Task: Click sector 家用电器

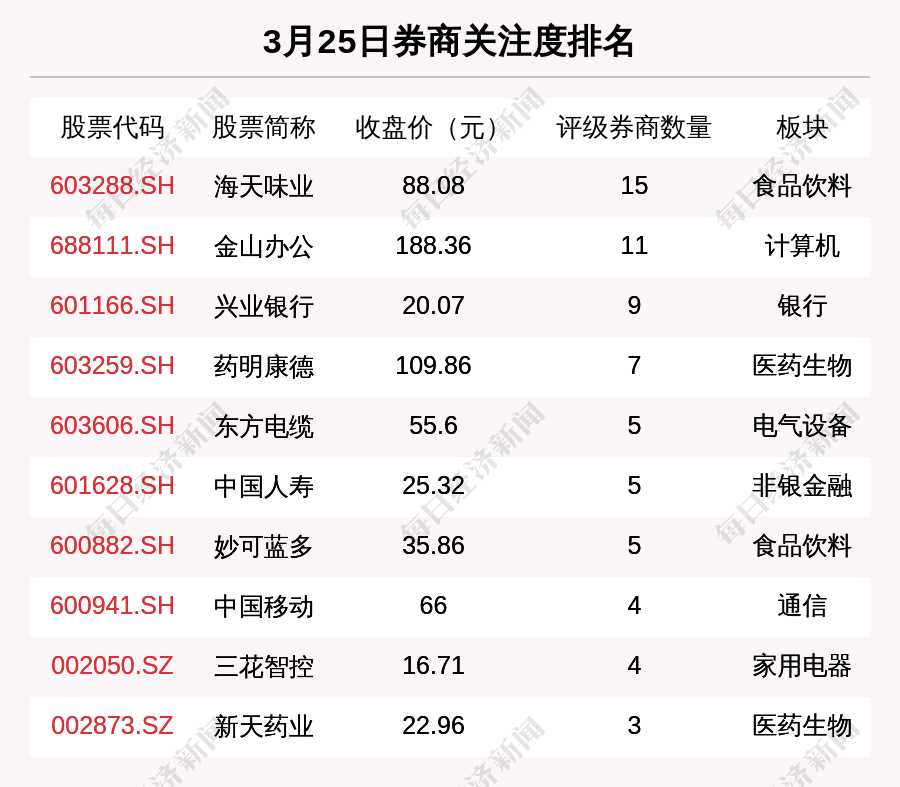Action: tap(802, 666)
